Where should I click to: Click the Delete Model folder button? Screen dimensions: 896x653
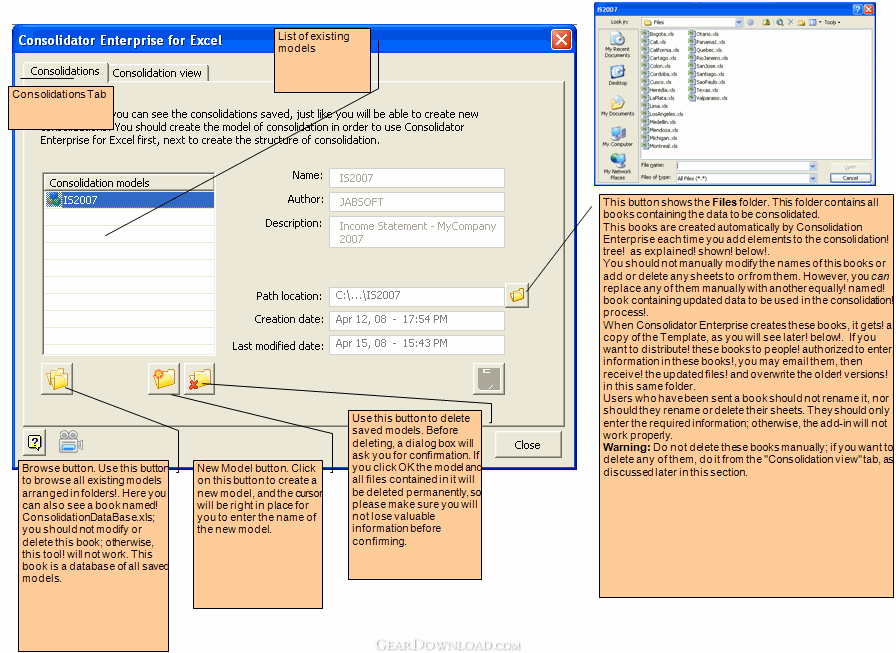199,378
